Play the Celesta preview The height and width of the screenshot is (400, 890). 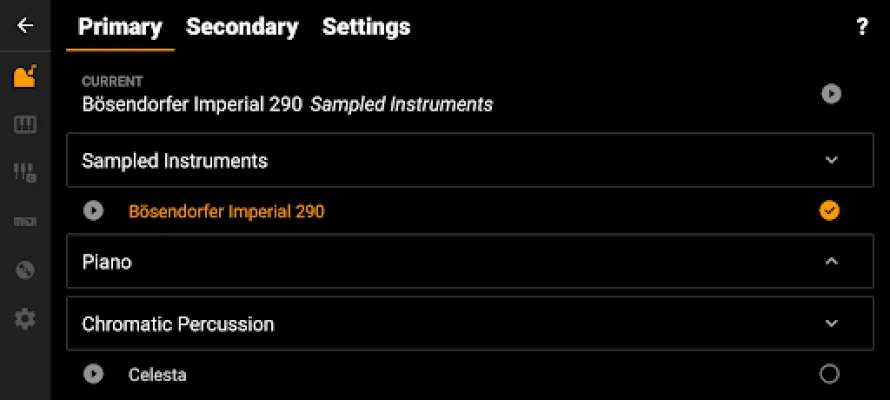point(94,374)
